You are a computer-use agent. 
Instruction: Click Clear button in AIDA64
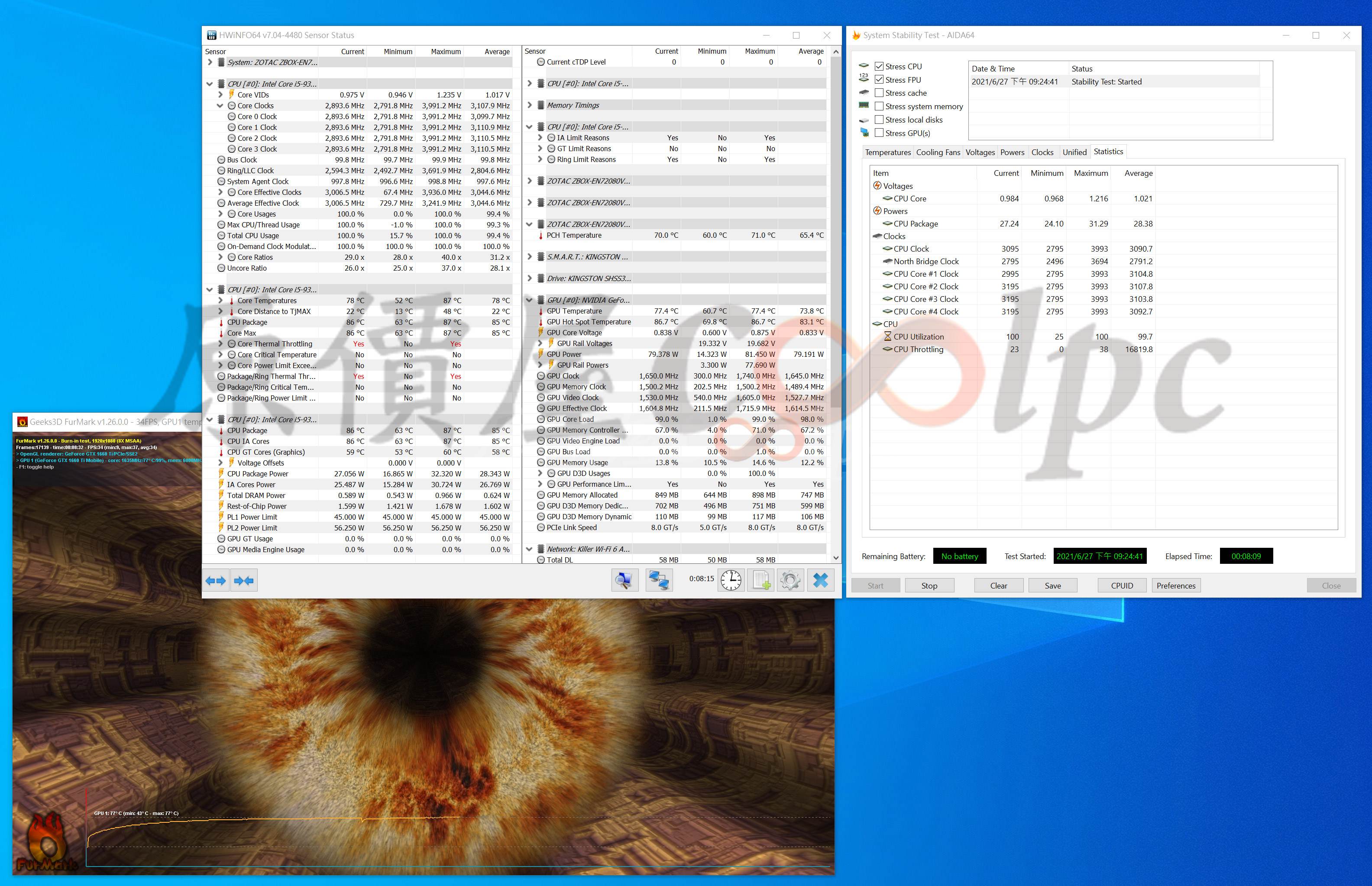click(999, 585)
